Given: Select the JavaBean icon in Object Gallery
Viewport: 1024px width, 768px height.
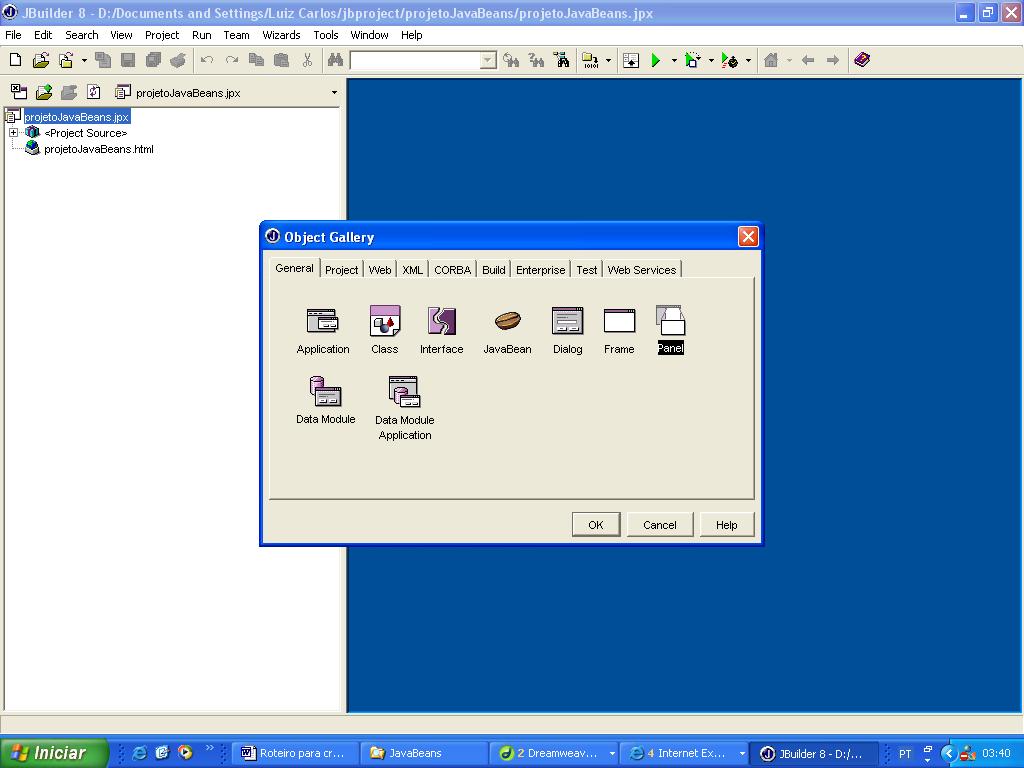Looking at the screenshot, I should point(507,321).
